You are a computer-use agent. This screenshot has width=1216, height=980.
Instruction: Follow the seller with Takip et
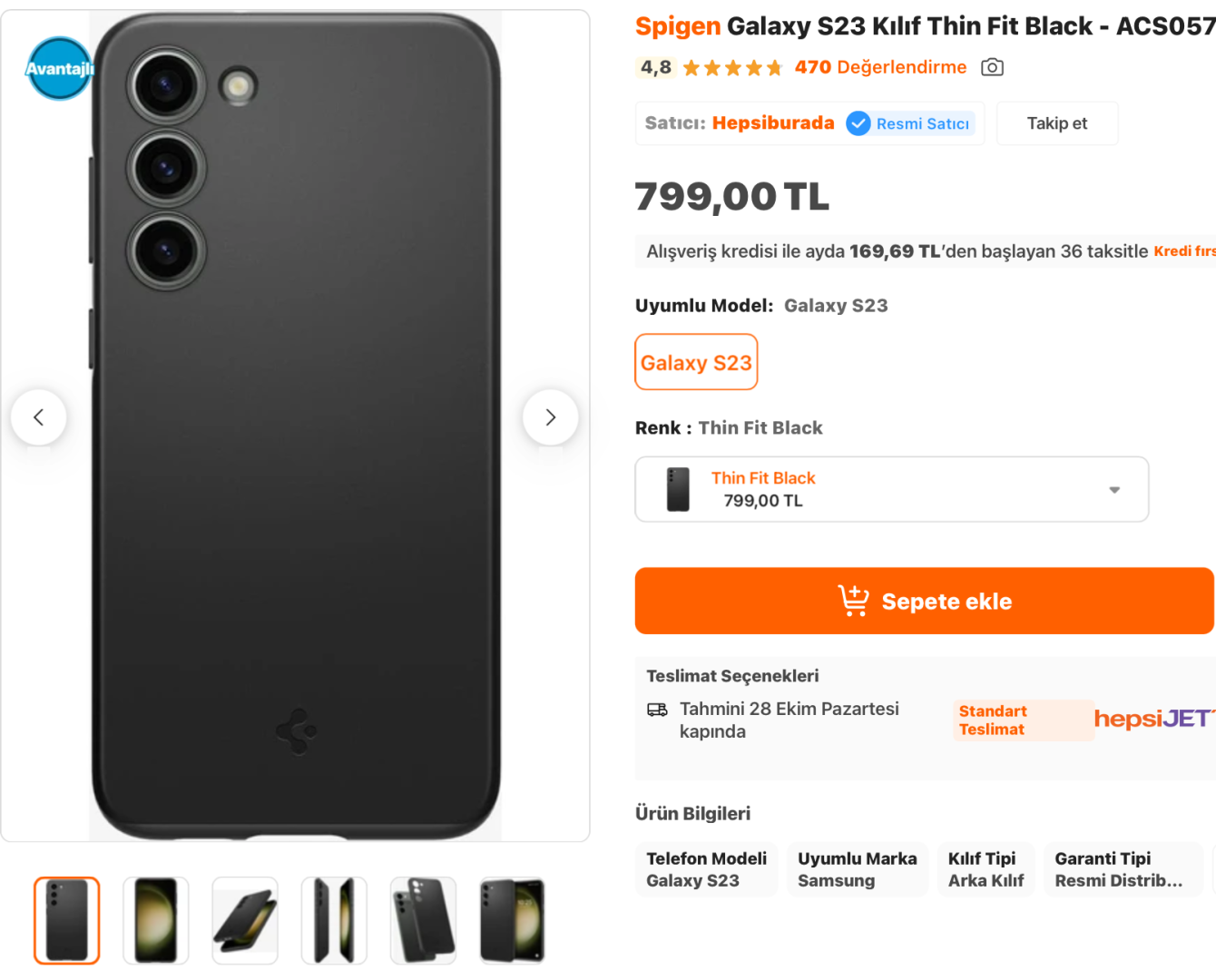[1056, 123]
